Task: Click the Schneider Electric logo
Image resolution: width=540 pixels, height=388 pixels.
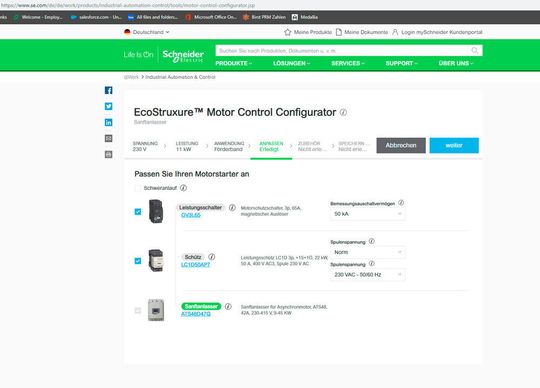Action: click(x=183, y=56)
